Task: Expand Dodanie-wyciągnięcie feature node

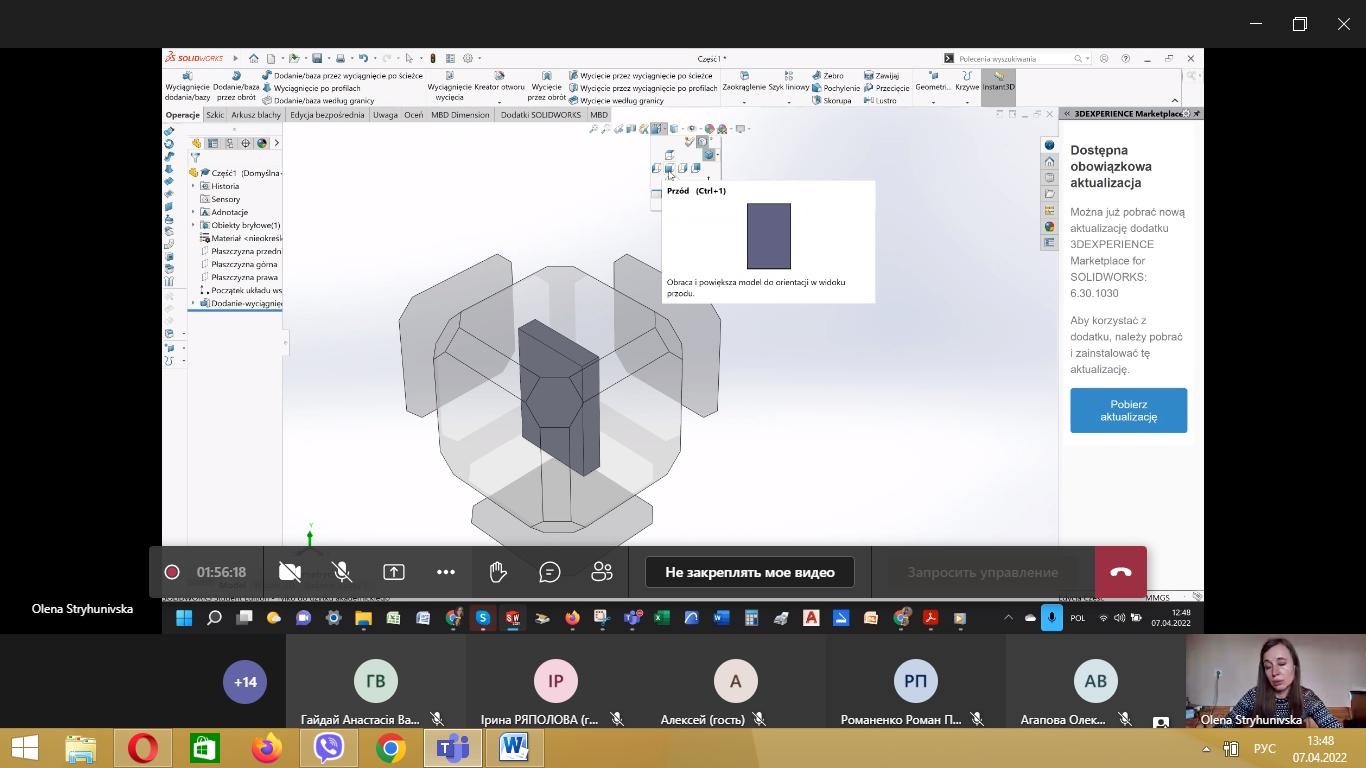Action: [194, 303]
